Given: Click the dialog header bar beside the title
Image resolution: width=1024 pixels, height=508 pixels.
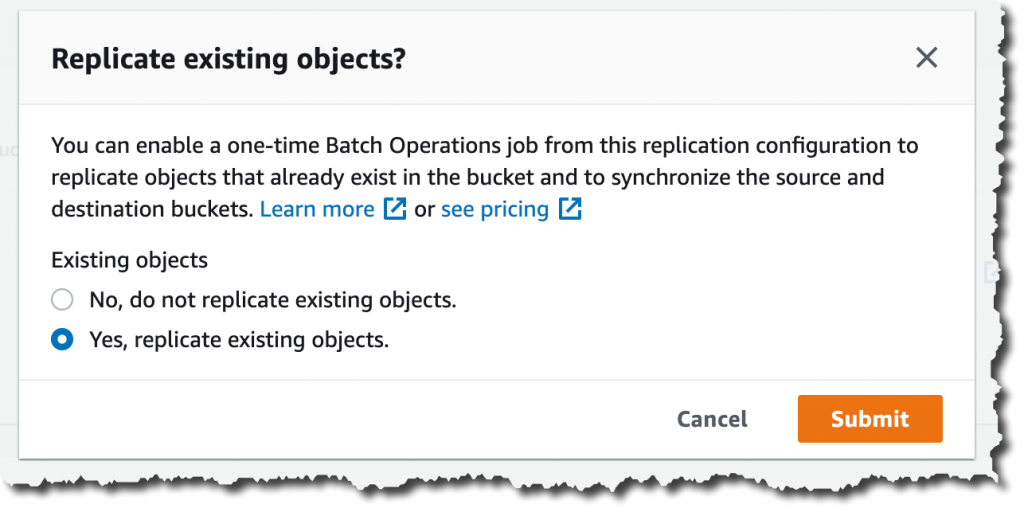Looking at the screenshot, I should point(650,59).
